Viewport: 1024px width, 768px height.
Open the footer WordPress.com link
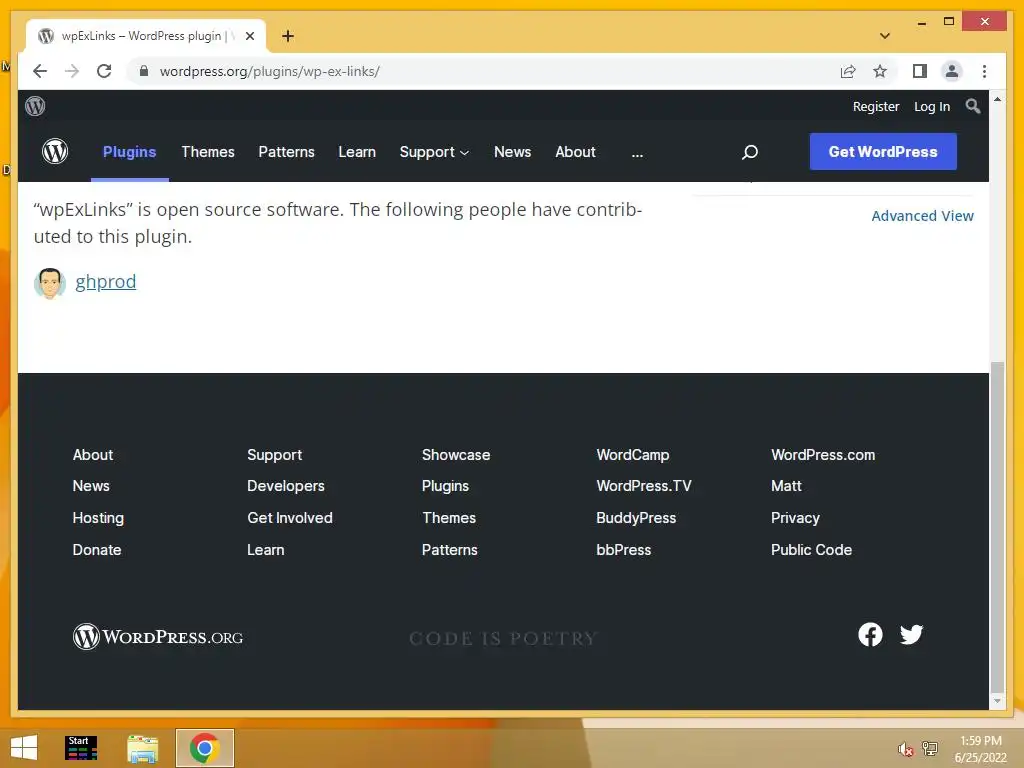pyautogui.click(x=823, y=455)
